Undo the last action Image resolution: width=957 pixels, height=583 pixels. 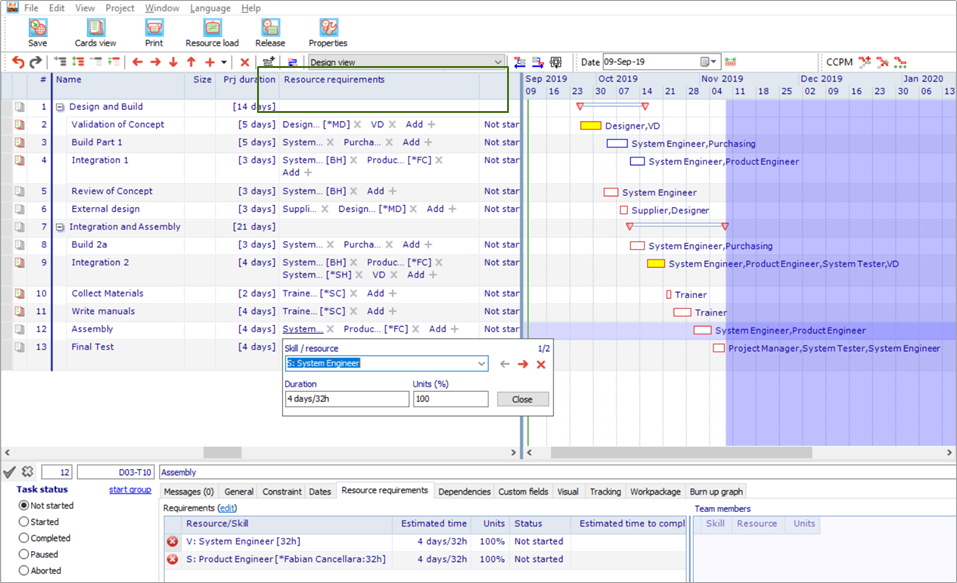click(x=18, y=62)
